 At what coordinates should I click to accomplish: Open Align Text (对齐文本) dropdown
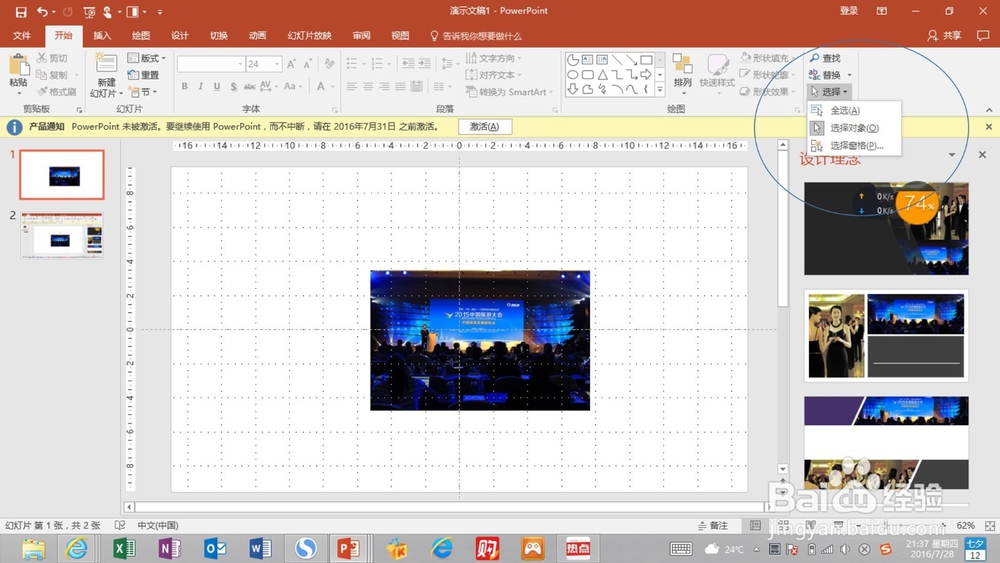[x=494, y=75]
